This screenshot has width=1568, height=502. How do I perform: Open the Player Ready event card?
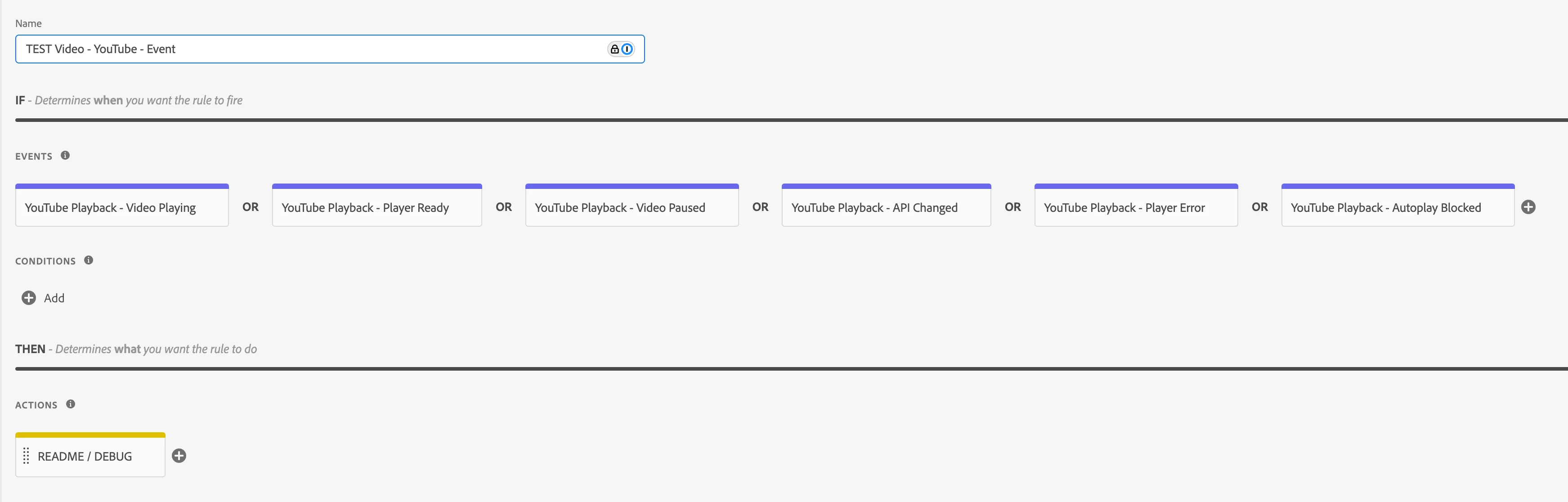point(377,207)
